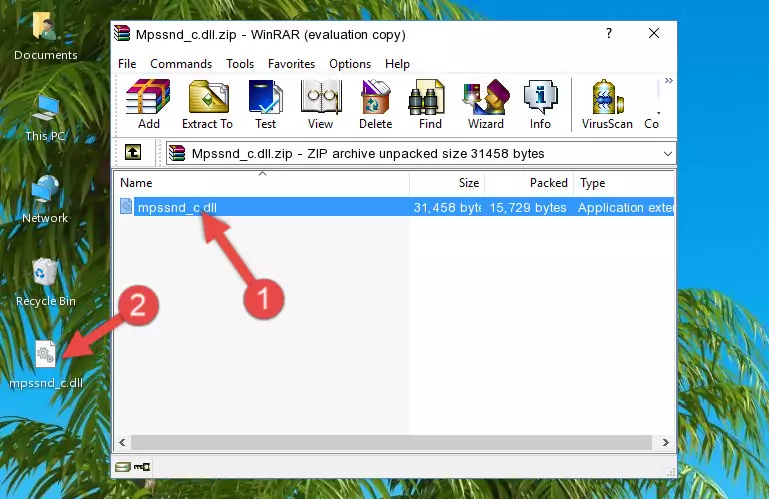The width and height of the screenshot is (769, 499).
Task: Click the Delete toolbar icon
Action: pos(376,104)
